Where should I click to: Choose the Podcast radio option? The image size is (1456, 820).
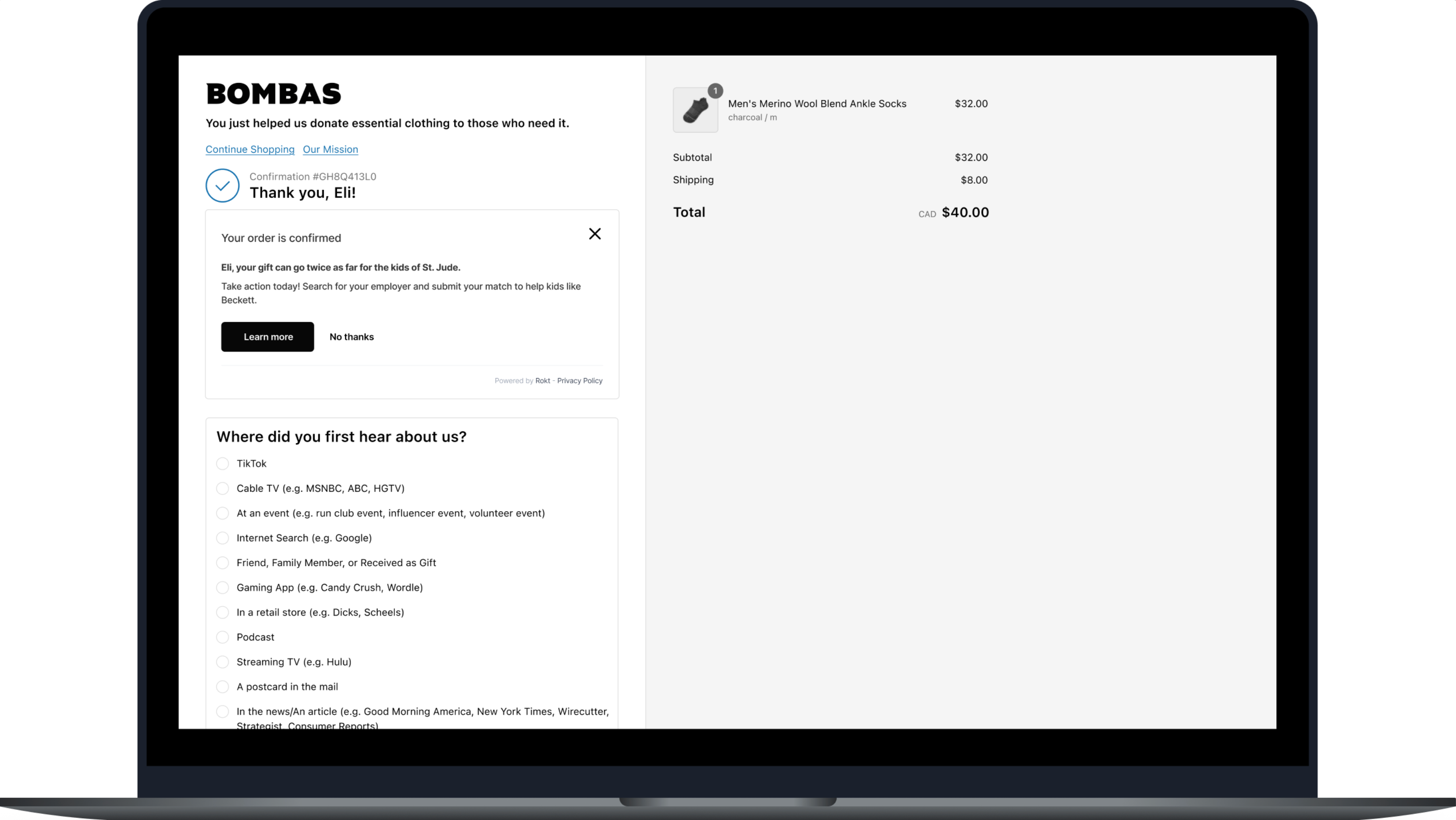point(223,637)
